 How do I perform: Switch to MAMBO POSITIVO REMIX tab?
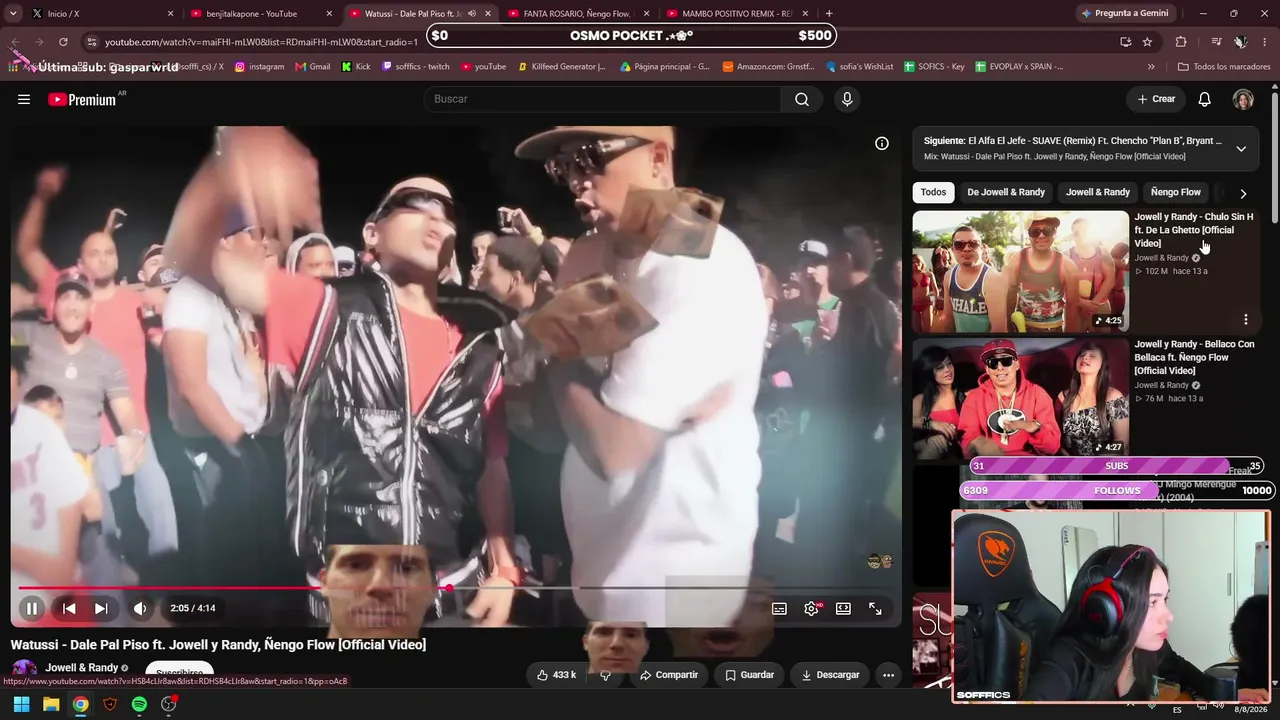click(x=737, y=14)
